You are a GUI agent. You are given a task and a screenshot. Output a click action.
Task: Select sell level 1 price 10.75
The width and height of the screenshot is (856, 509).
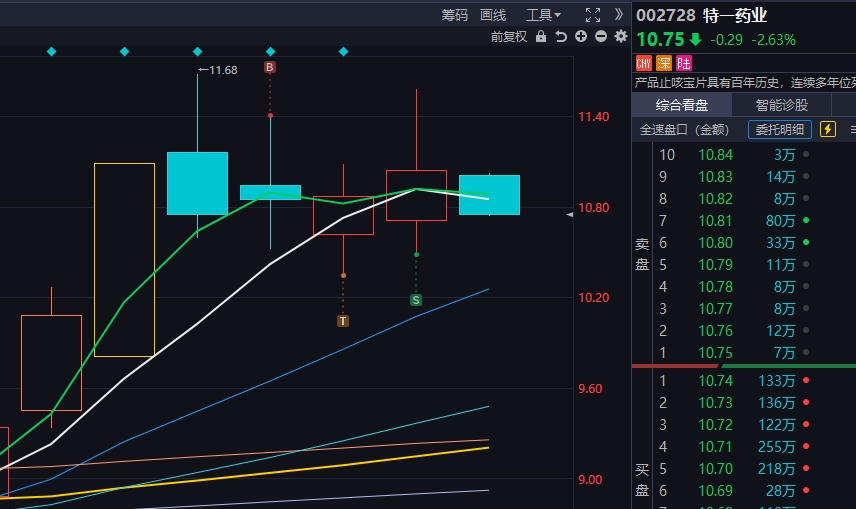(716, 353)
